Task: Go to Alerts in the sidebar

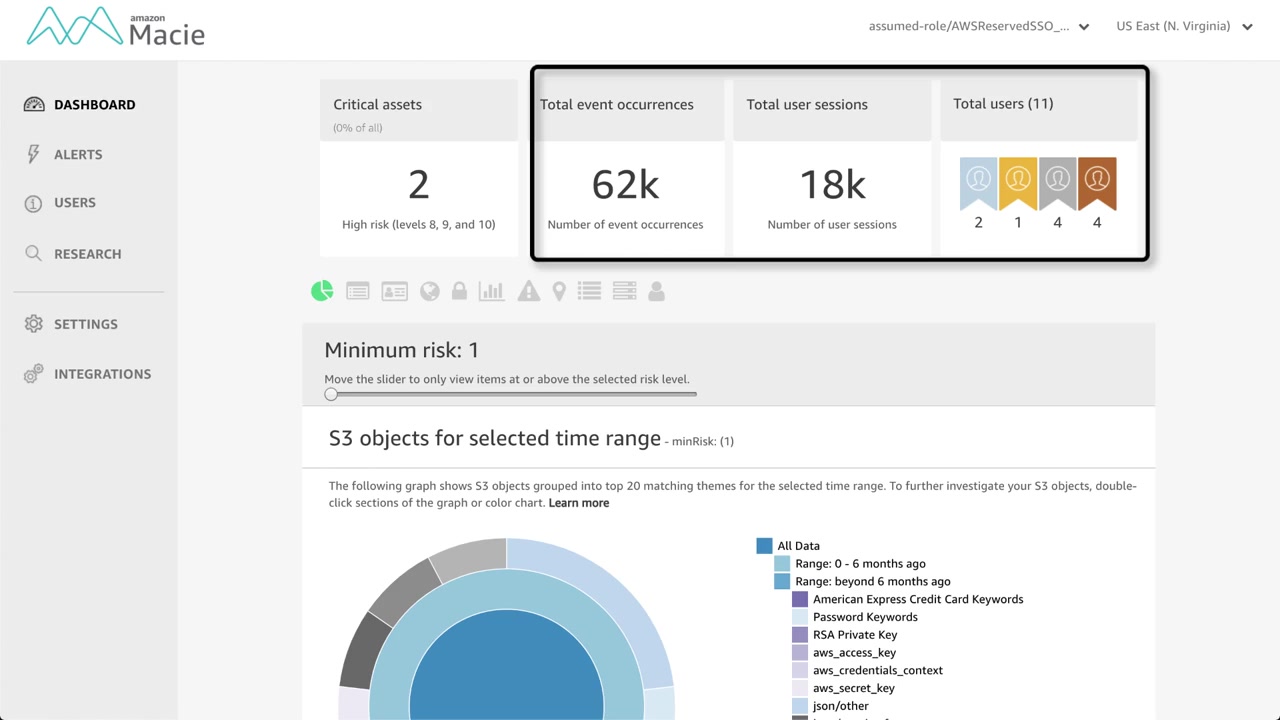Action: point(78,154)
